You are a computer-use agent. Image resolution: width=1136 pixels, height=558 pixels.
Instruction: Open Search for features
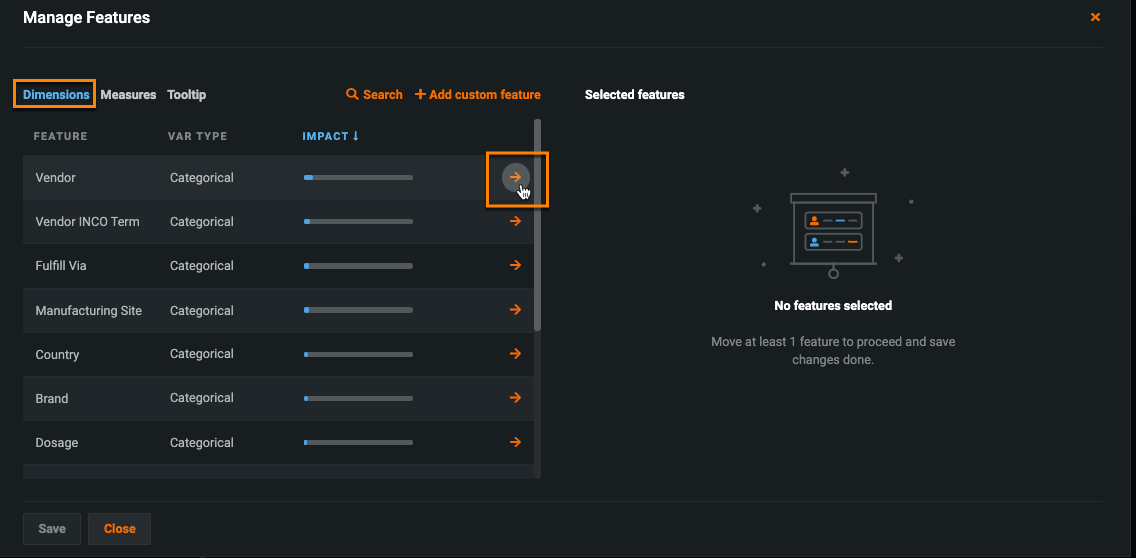pyautogui.click(x=374, y=94)
